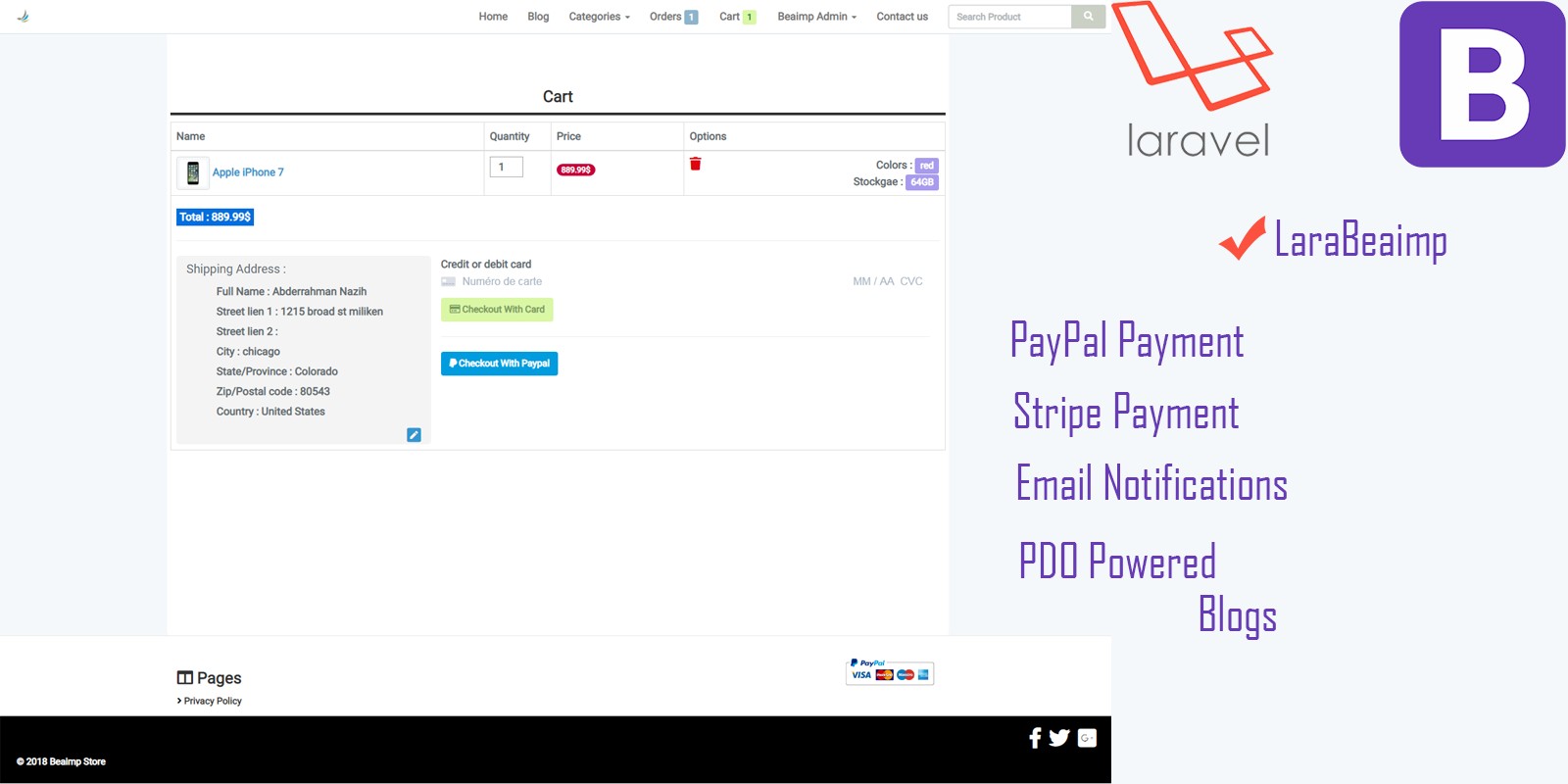The image size is (1568, 784).
Task: Click Street lien 1 : 1215 broad st miliken
Action: [300, 312]
